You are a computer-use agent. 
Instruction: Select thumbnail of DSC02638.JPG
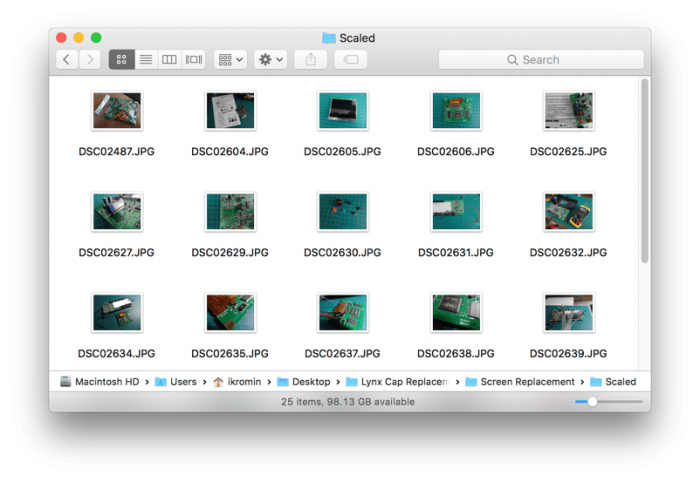click(x=456, y=312)
